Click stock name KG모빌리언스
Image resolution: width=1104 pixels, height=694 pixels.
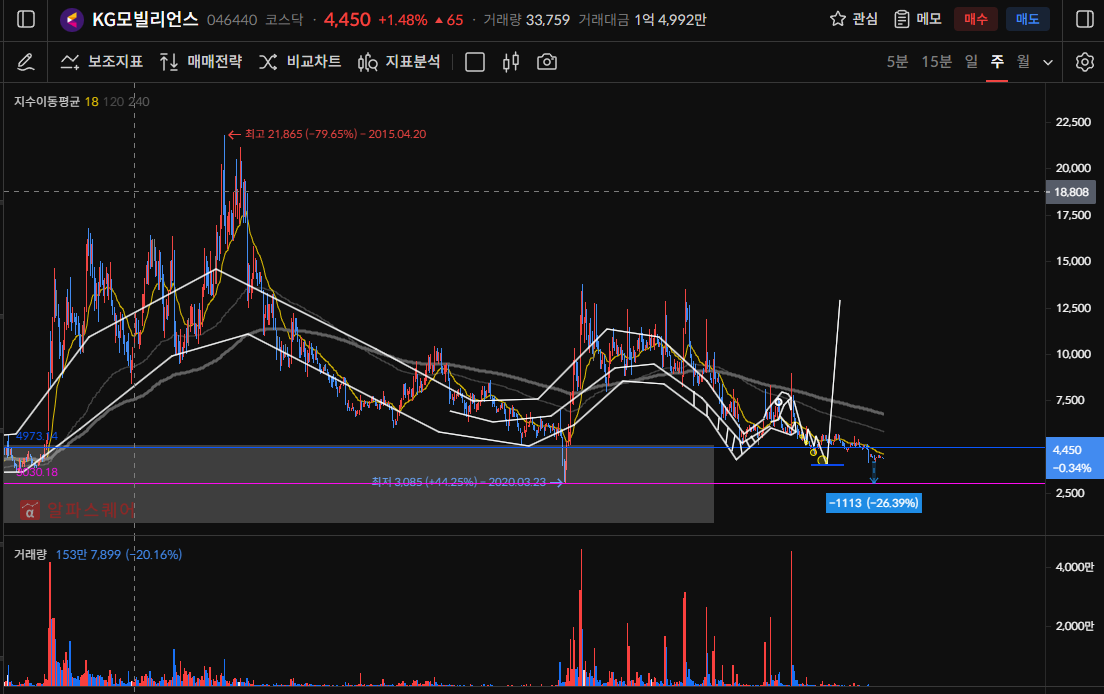pos(146,20)
